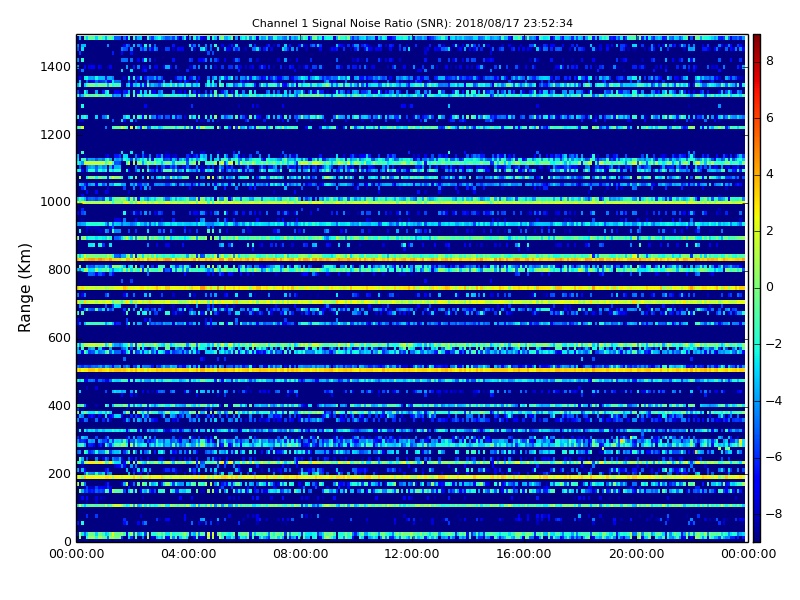Click the colorbar value 6 label
This screenshot has height=600, width=800.
pyautogui.click(x=770, y=118)
